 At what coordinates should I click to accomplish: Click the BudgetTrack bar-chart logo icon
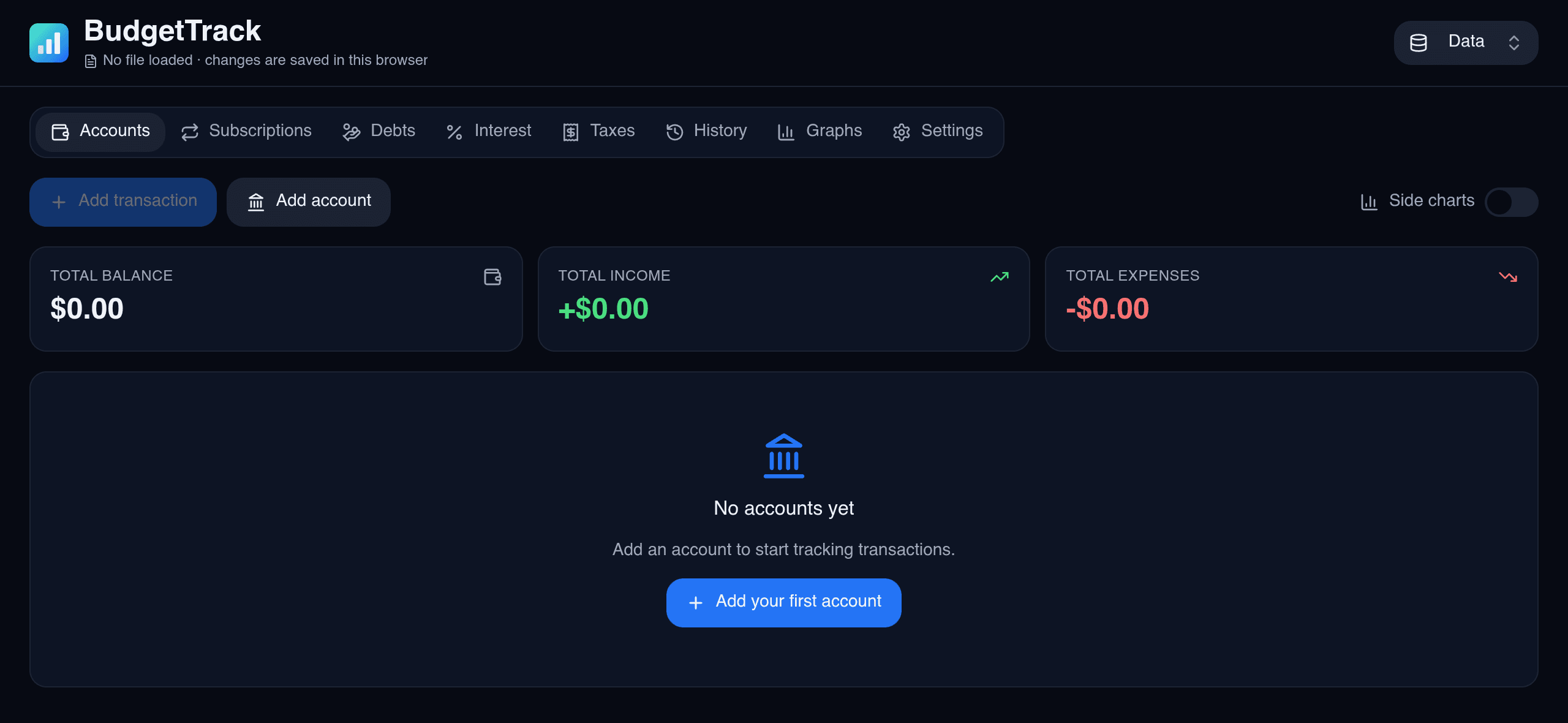click(49, 43)
